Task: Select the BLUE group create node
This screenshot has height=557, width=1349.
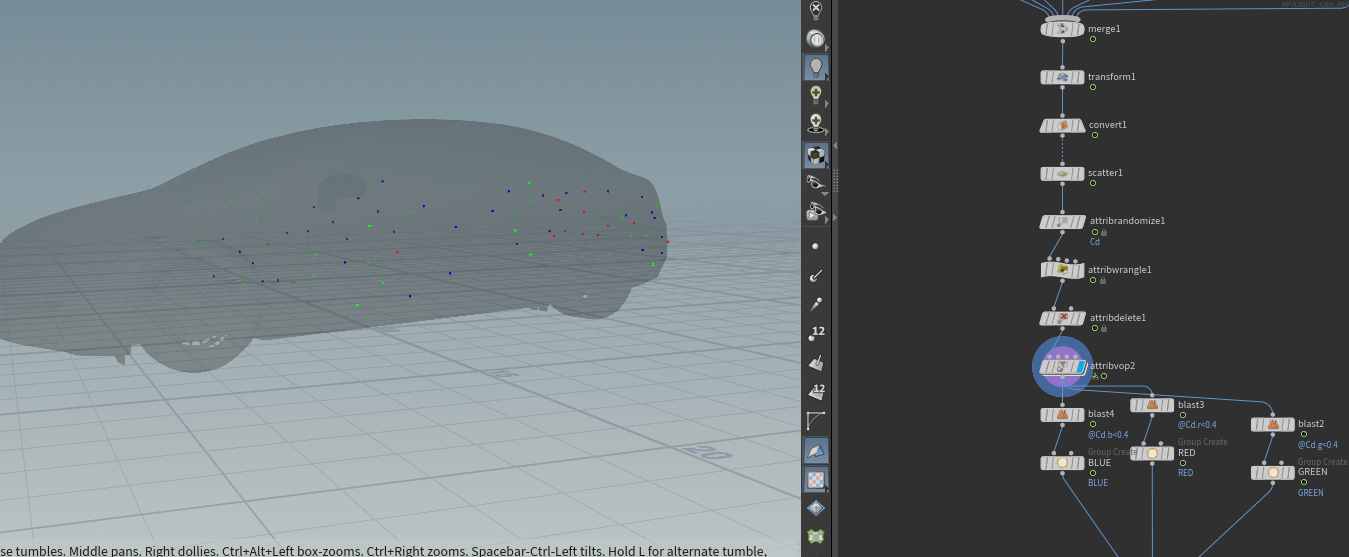Action: coord(1062,462)
